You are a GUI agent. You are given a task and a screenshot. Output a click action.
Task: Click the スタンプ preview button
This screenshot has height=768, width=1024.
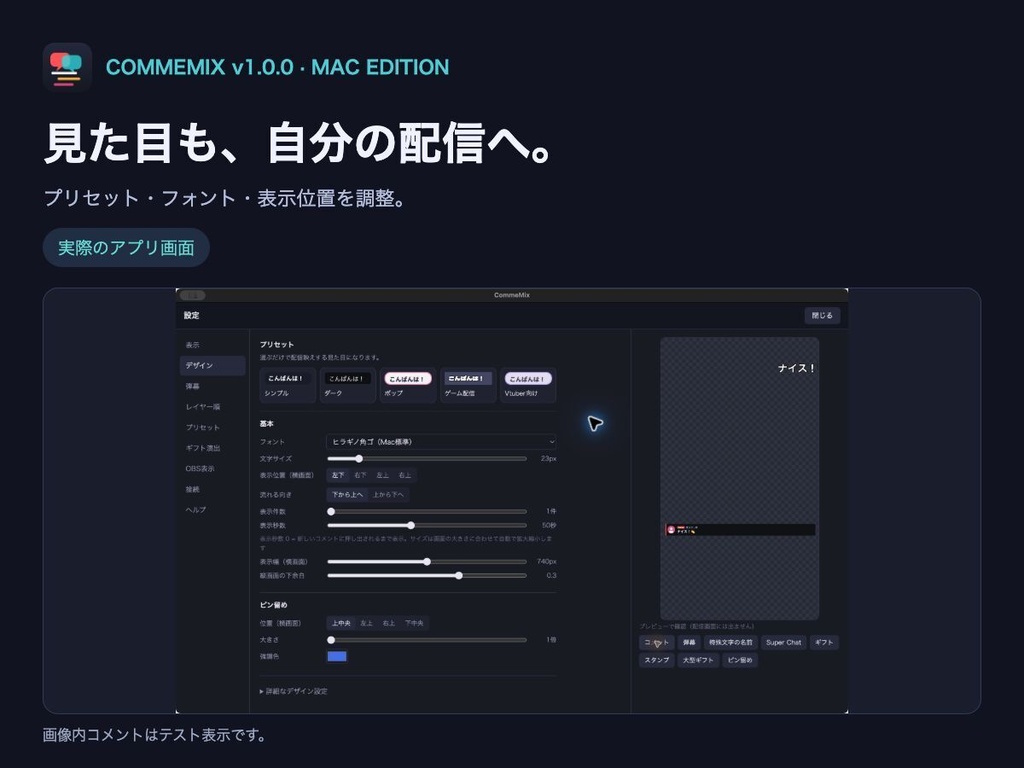pyautogui.click(x=656, y=660)
